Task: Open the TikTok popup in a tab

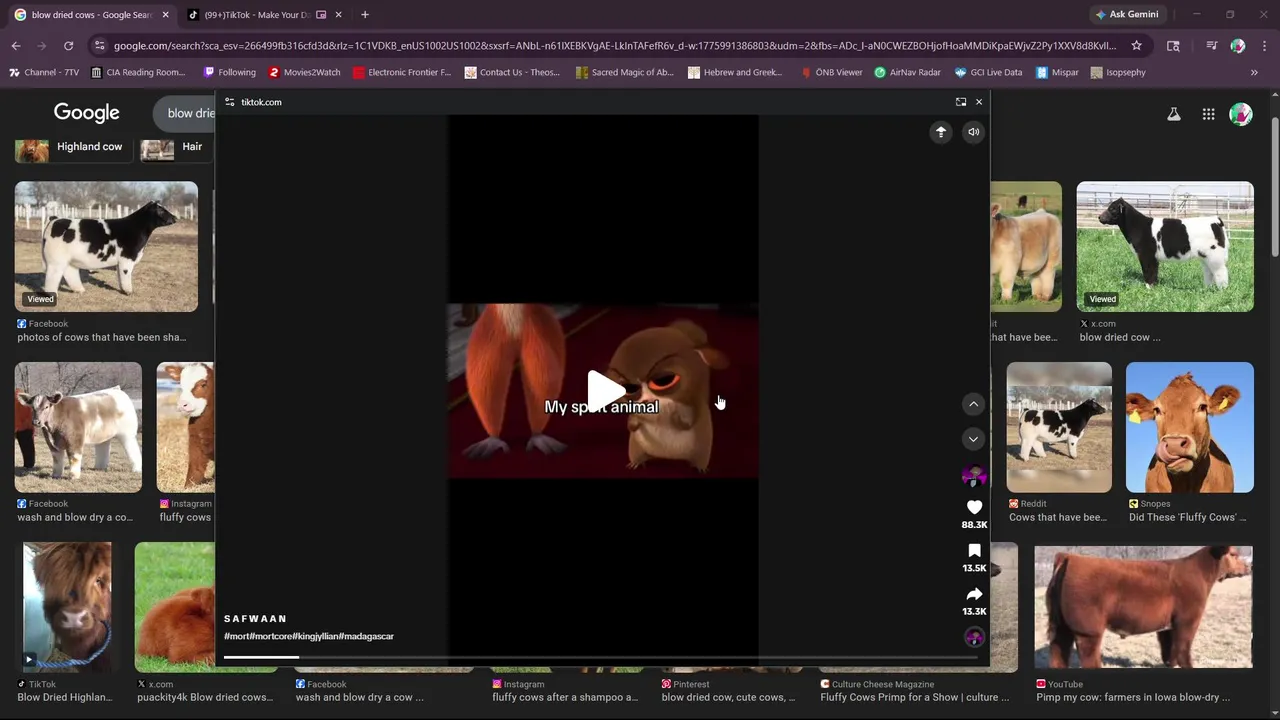Action: pos(961,102)
